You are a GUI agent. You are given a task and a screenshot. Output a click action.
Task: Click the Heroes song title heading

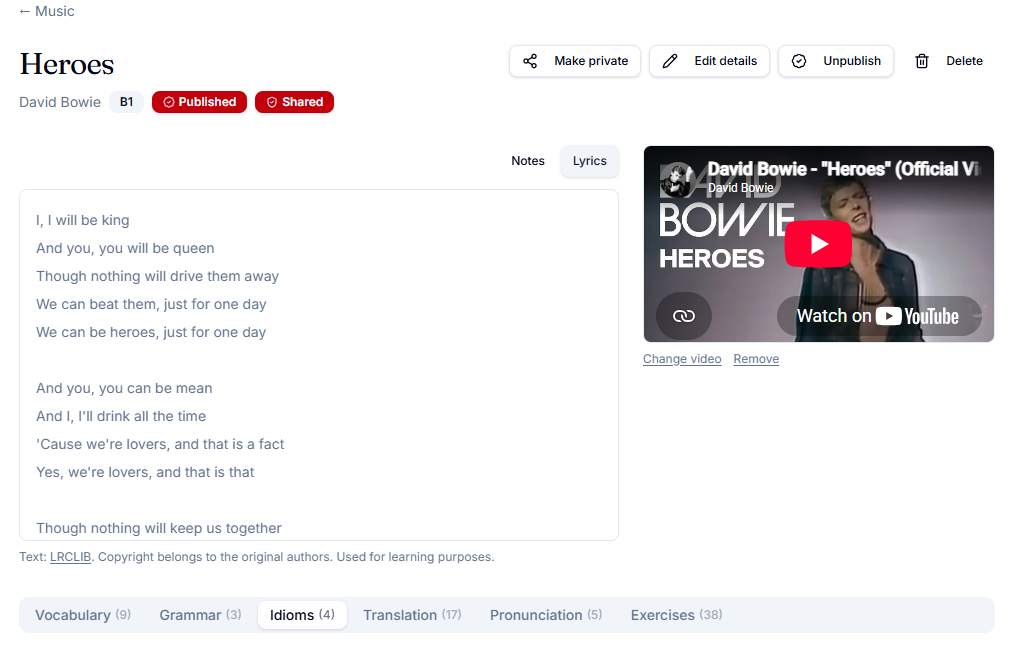(67, 64)
